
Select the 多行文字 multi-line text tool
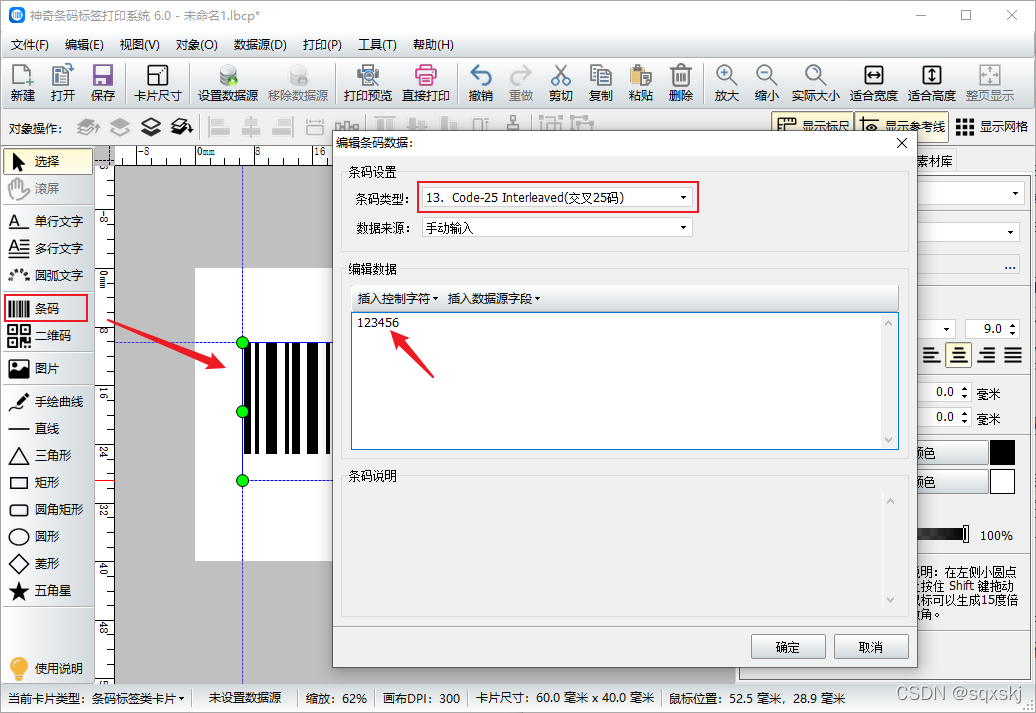click(46, 248)
